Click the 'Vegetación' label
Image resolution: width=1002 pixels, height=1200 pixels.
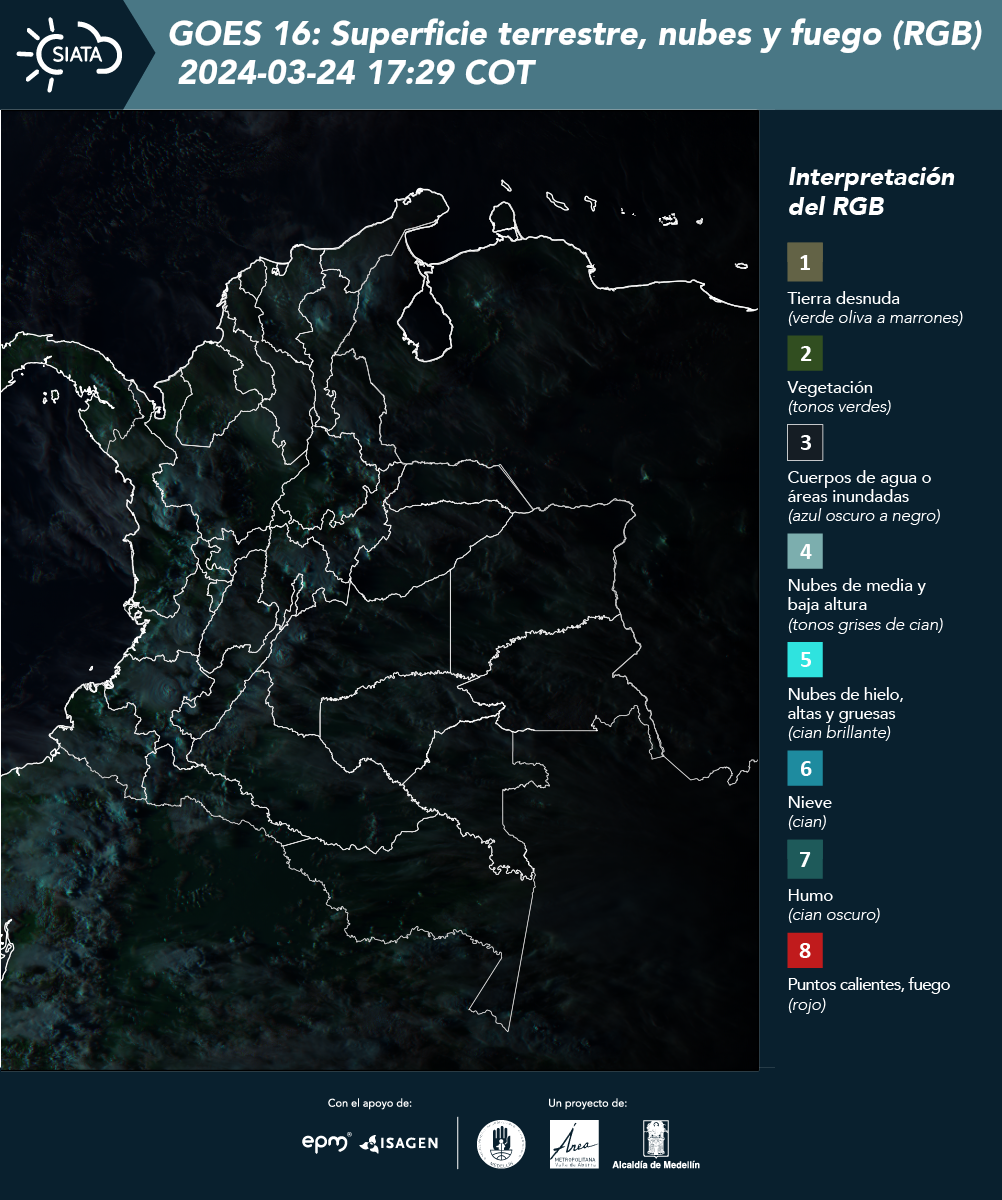click(x=830, y=387)
